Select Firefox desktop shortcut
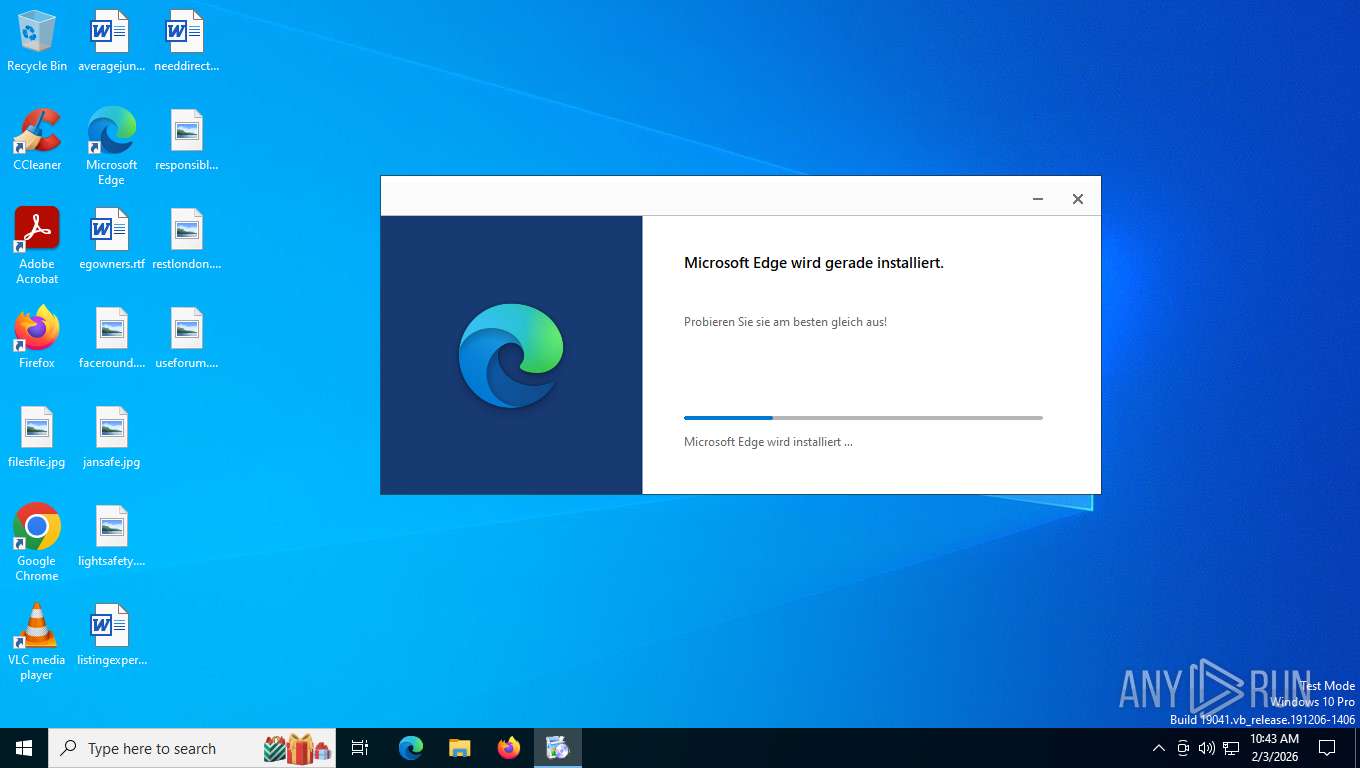Image resolution: width=1360 pixels, height=768 pixels. (x=37, y=338)
